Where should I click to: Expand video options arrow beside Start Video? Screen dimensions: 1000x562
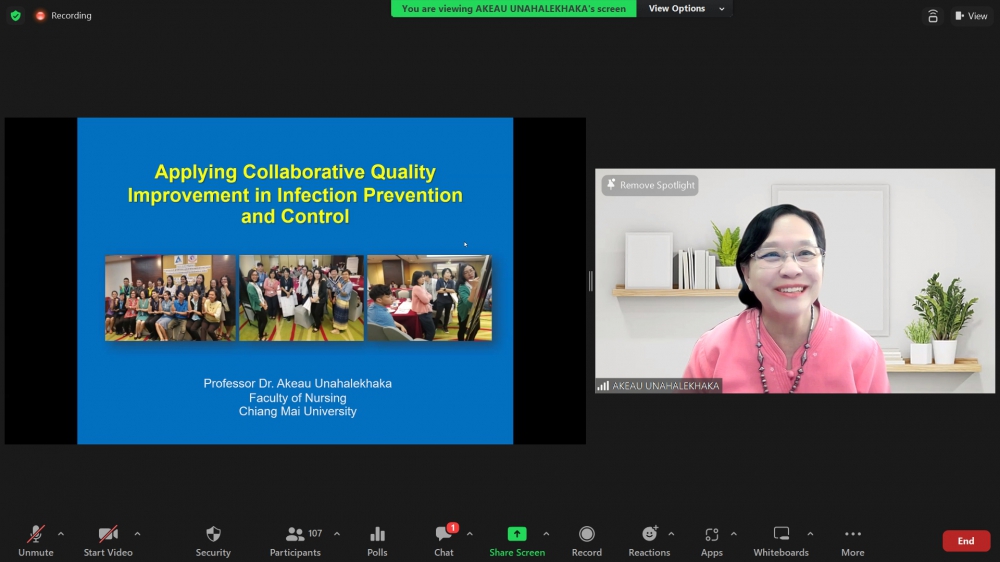[x=137, y=534]
